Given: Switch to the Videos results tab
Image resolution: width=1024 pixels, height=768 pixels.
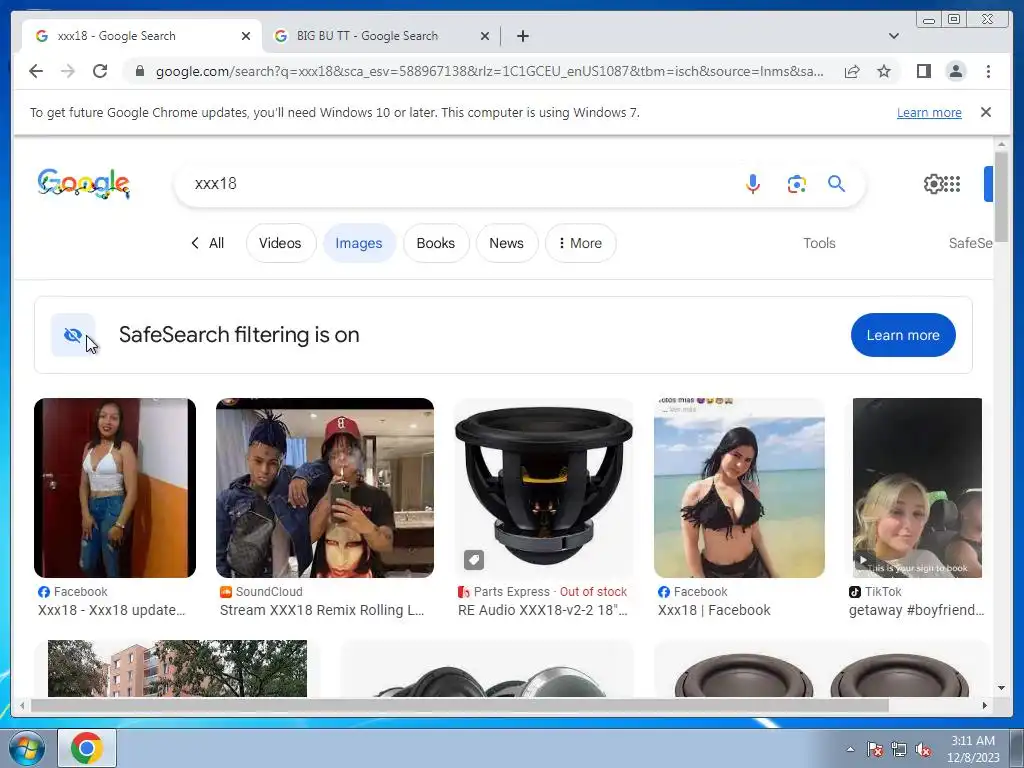Looking at the screenshot, I should pos(280,243).
